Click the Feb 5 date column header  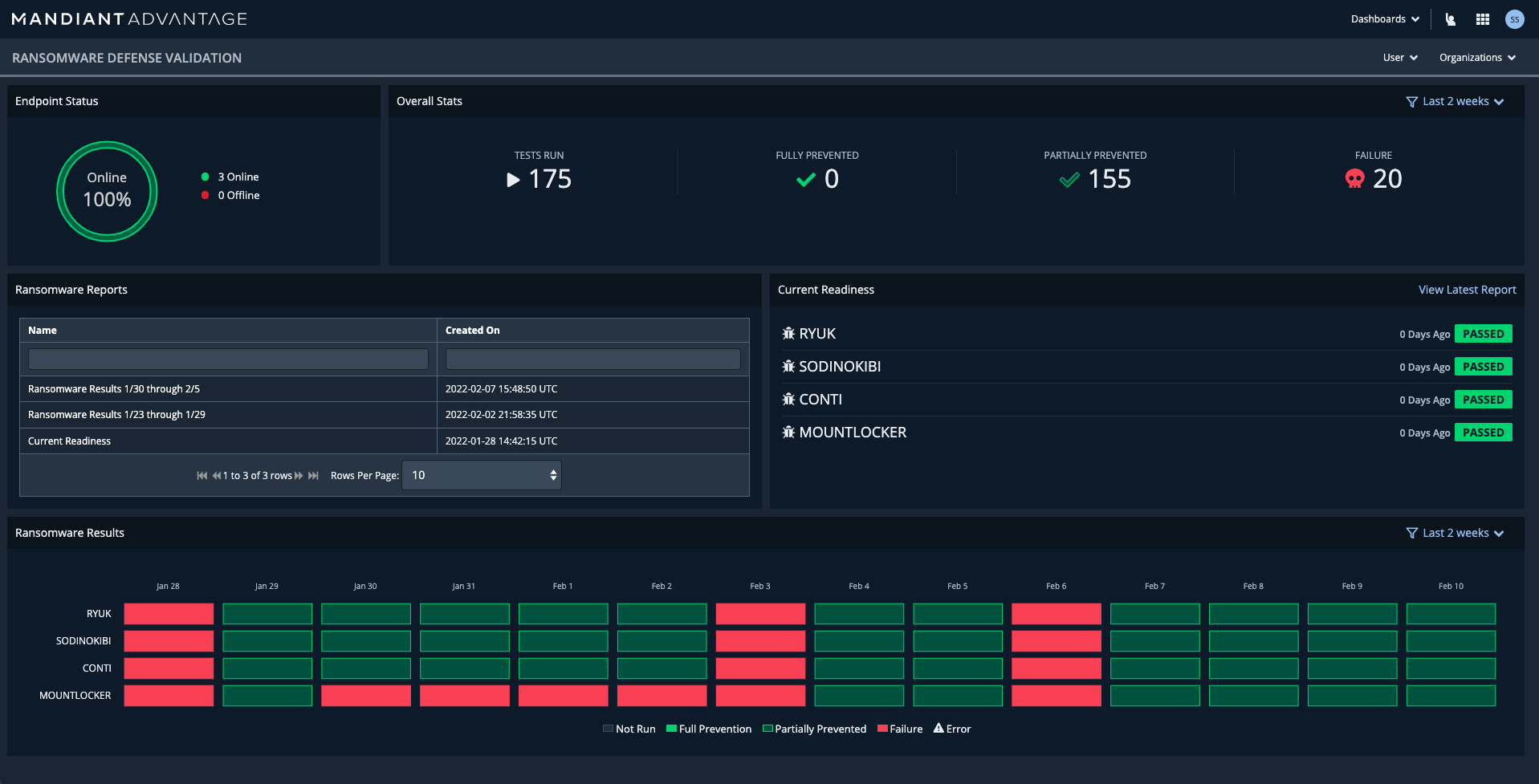957,587
